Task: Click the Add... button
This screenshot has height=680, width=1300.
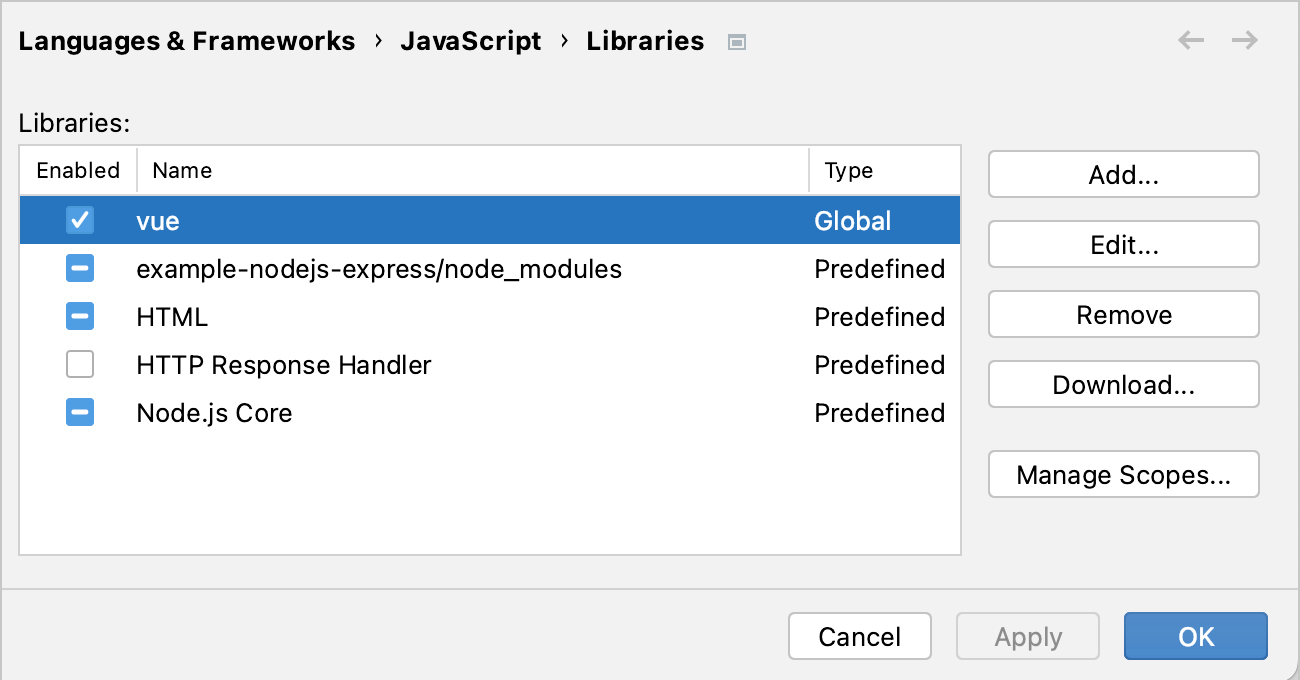Action: coord(1123,174)
